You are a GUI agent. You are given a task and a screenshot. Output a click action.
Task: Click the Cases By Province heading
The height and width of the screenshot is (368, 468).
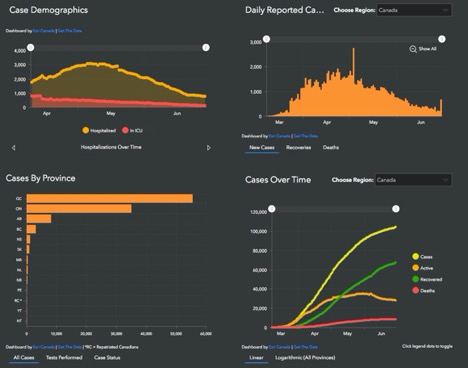click(x=40, y=178)
